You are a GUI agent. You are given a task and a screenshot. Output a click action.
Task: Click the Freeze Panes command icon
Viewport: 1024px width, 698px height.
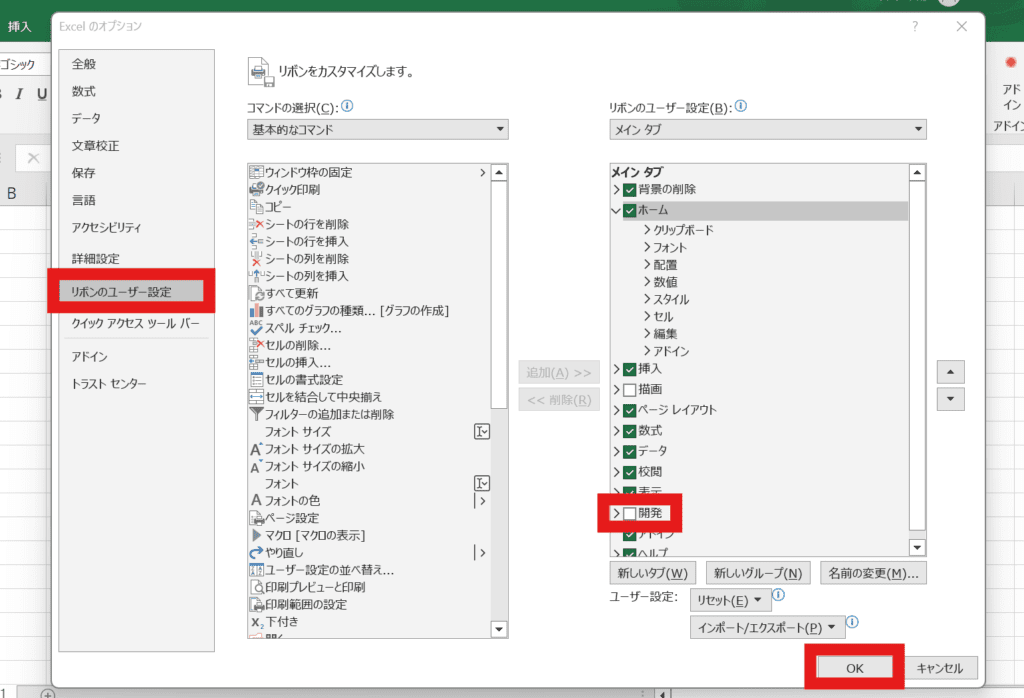[x=256, y=172]
